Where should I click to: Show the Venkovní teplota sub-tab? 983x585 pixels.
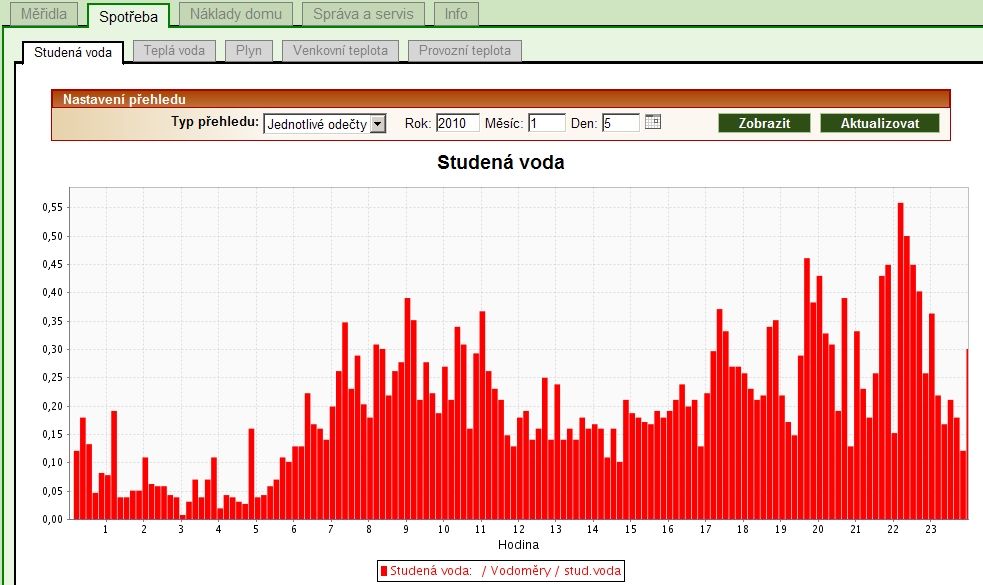click(x=340, y=50)
